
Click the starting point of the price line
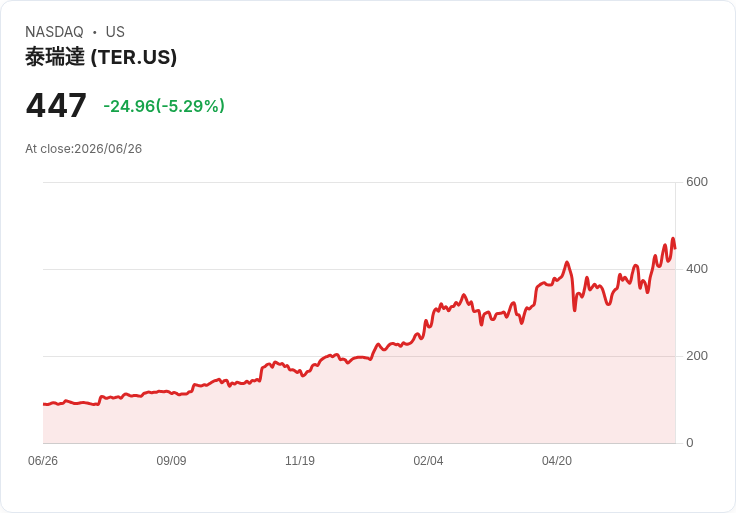tap(44, 404)
